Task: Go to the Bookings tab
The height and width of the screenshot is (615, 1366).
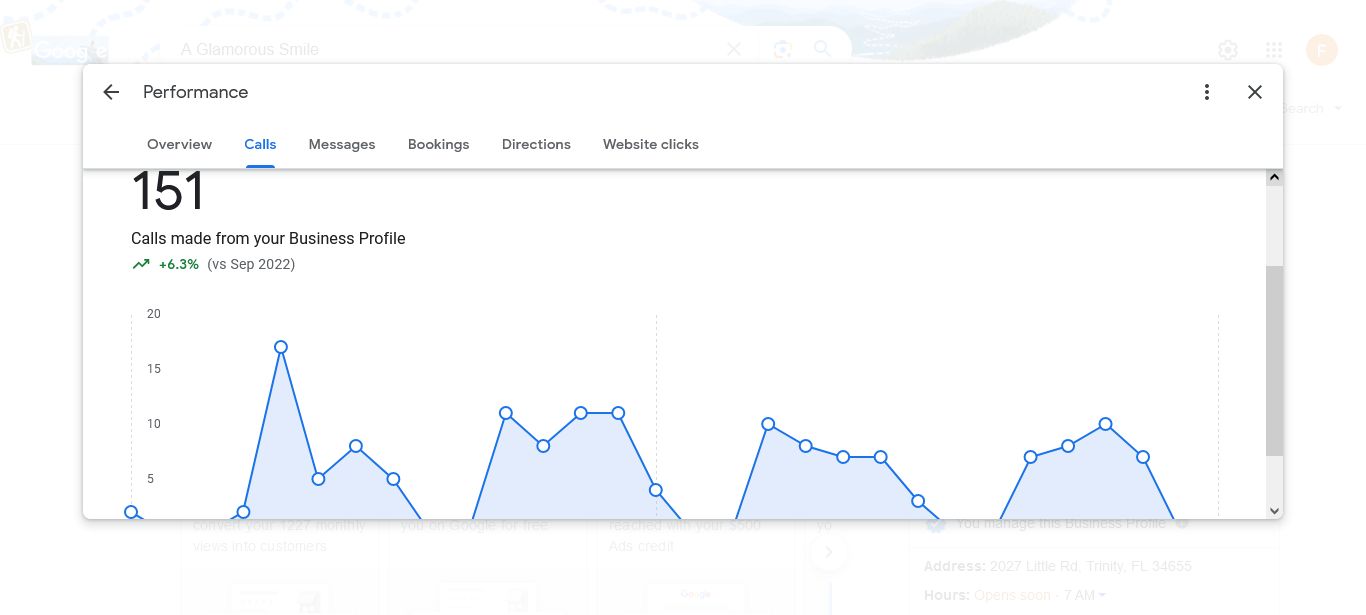Action: (x=438, y=144)
